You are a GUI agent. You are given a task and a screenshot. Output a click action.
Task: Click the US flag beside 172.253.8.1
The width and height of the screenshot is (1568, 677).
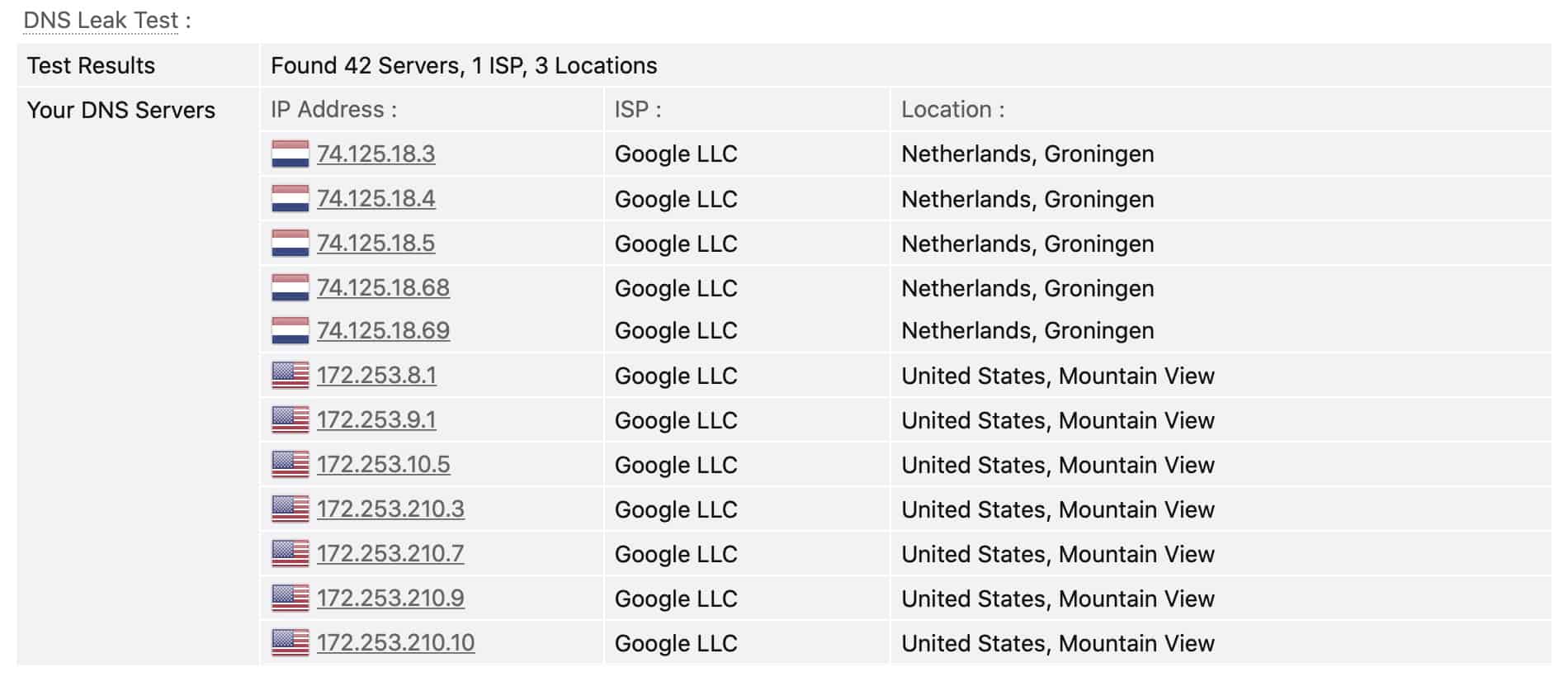pos(290,375)
